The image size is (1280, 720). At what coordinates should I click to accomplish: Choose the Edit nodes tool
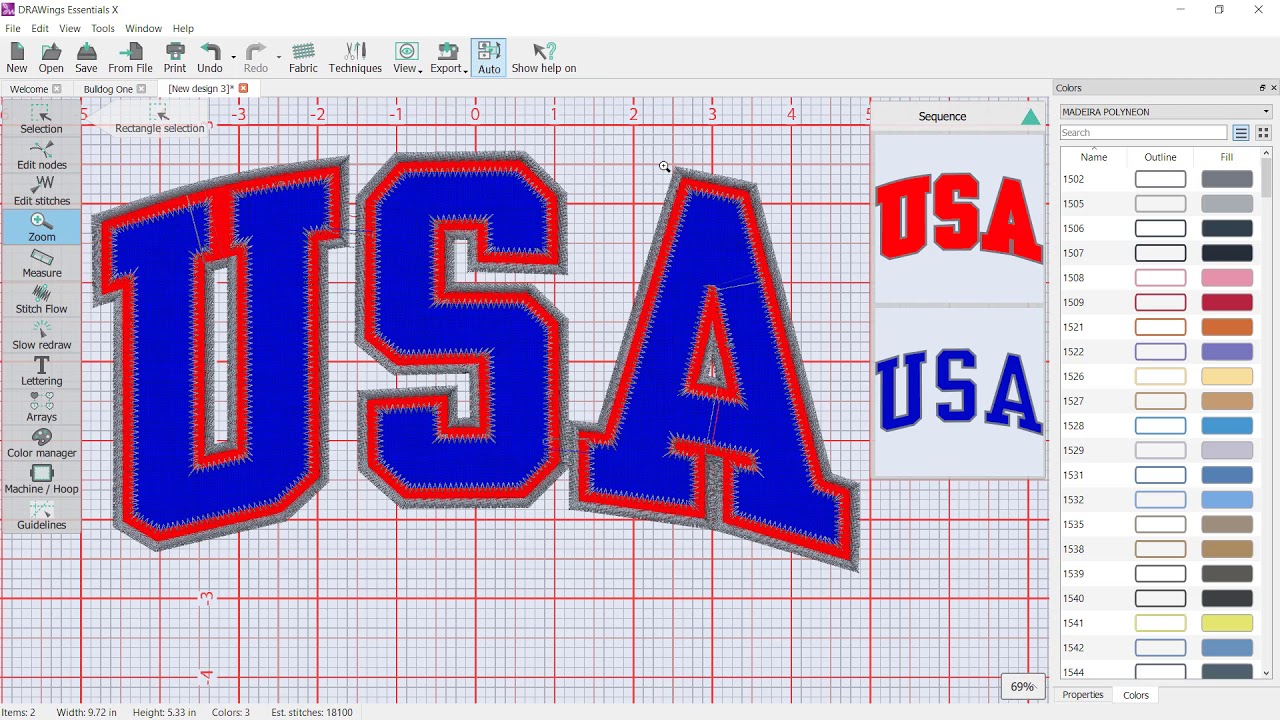41,154
